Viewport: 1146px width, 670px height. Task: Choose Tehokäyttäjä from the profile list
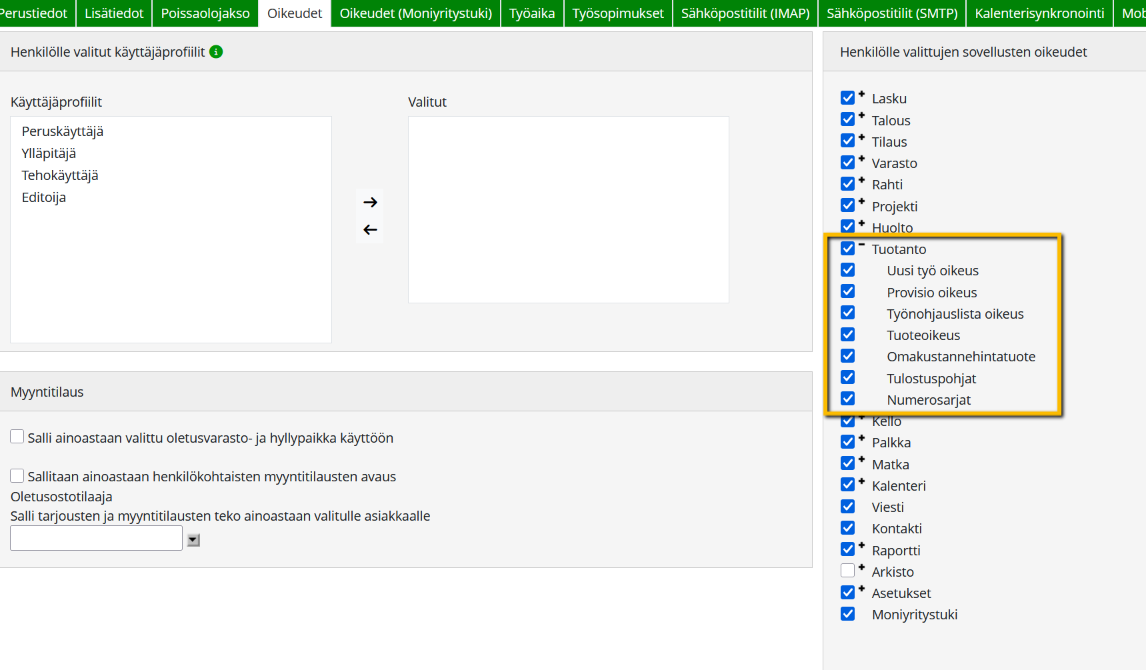[x=60, y=175]
